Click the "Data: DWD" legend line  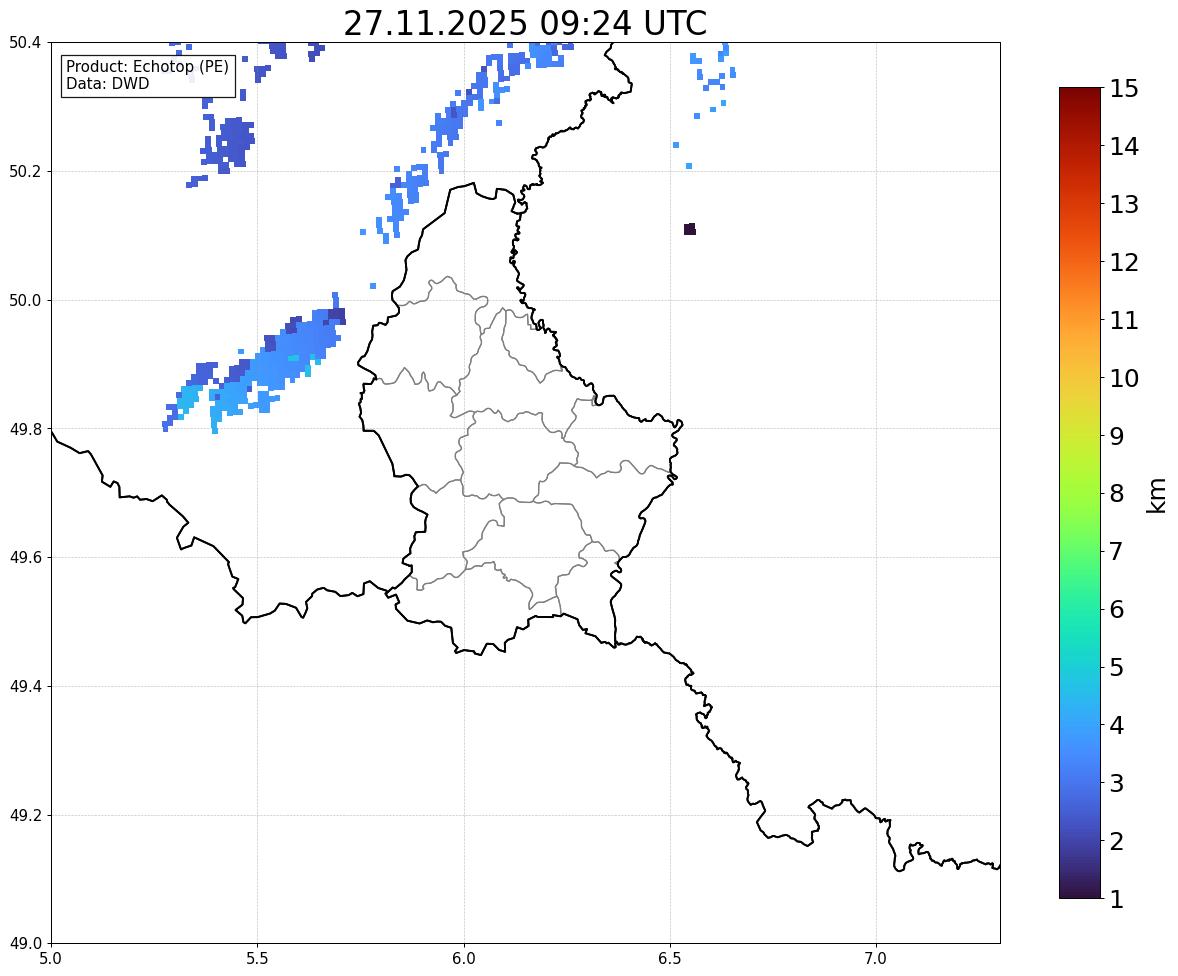[x=107, y=83]
